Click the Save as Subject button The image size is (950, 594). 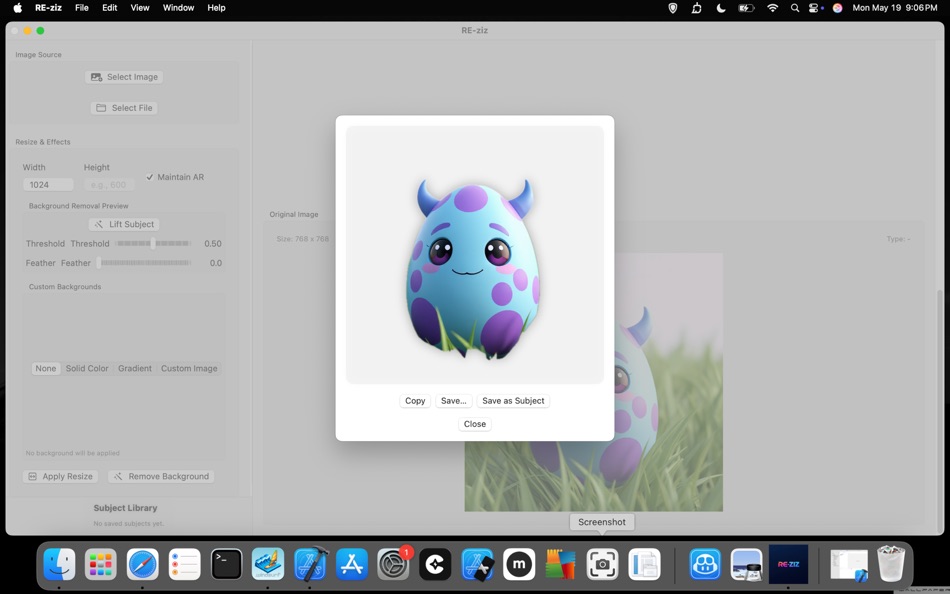click(x=512, y=400)
